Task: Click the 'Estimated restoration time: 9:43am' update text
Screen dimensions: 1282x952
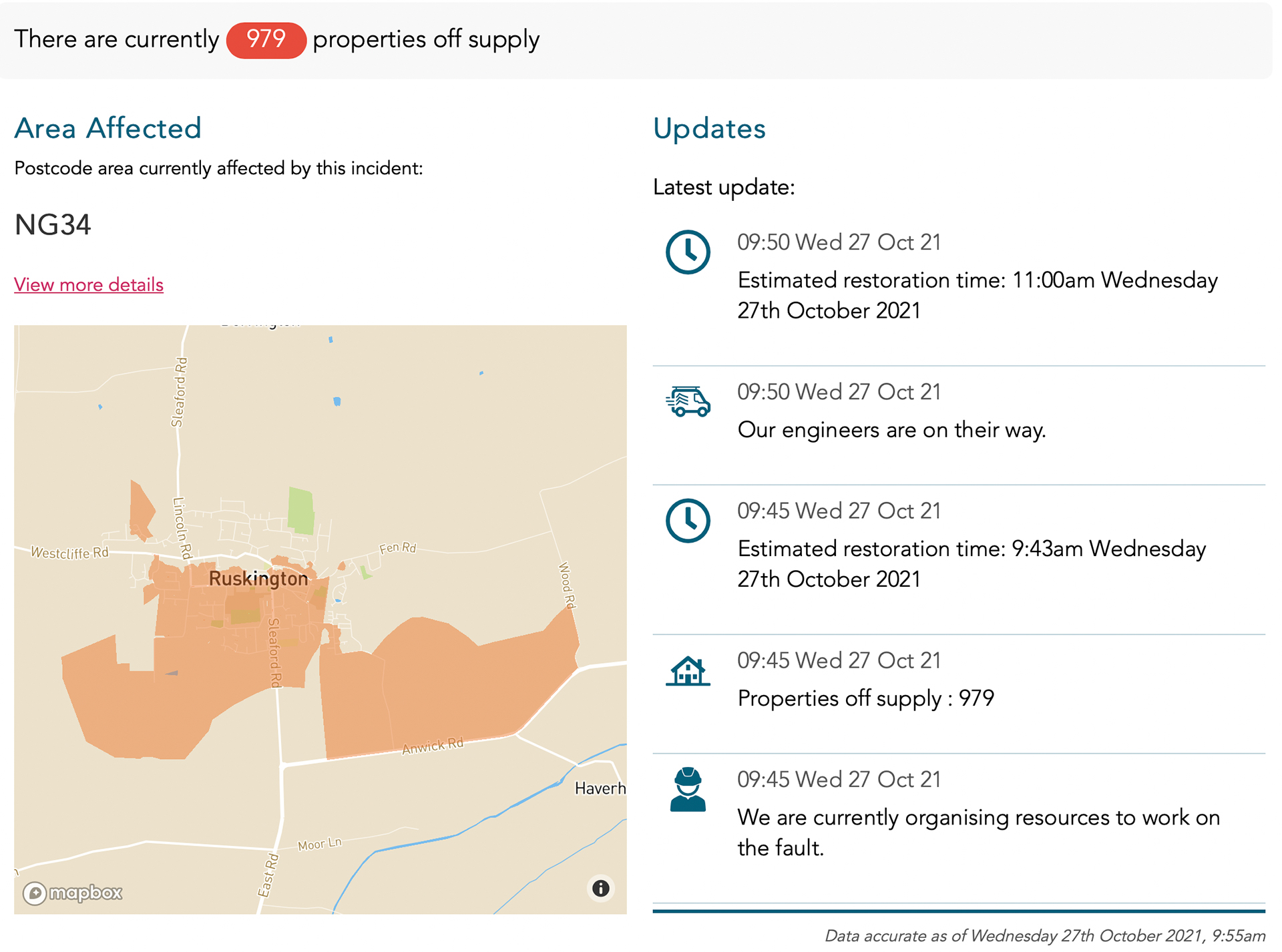Action: coord(972,563)
